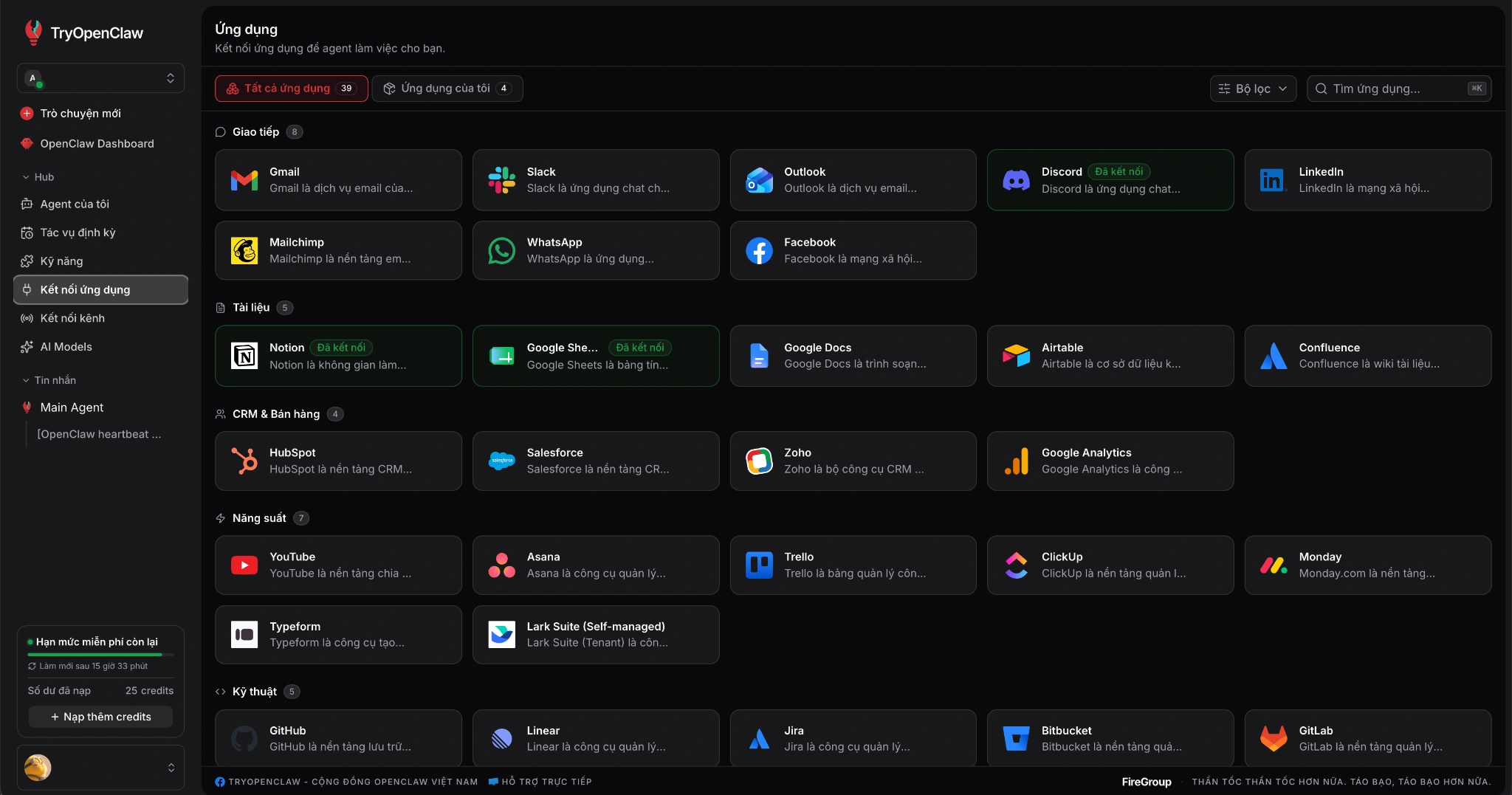1512x795 pixels.
Task: Select Kết nối ứng dụng sidebar item
Action: (100, 289)
